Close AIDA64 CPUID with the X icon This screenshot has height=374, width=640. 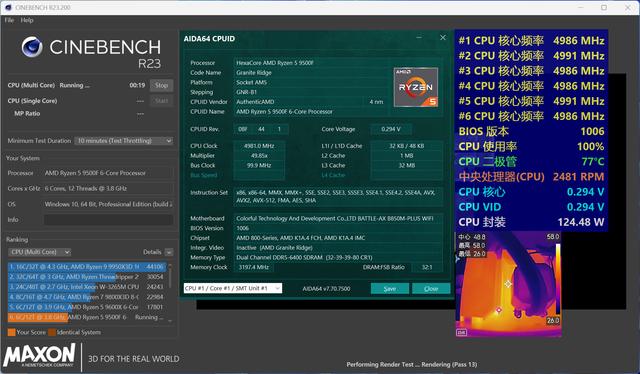443,38
